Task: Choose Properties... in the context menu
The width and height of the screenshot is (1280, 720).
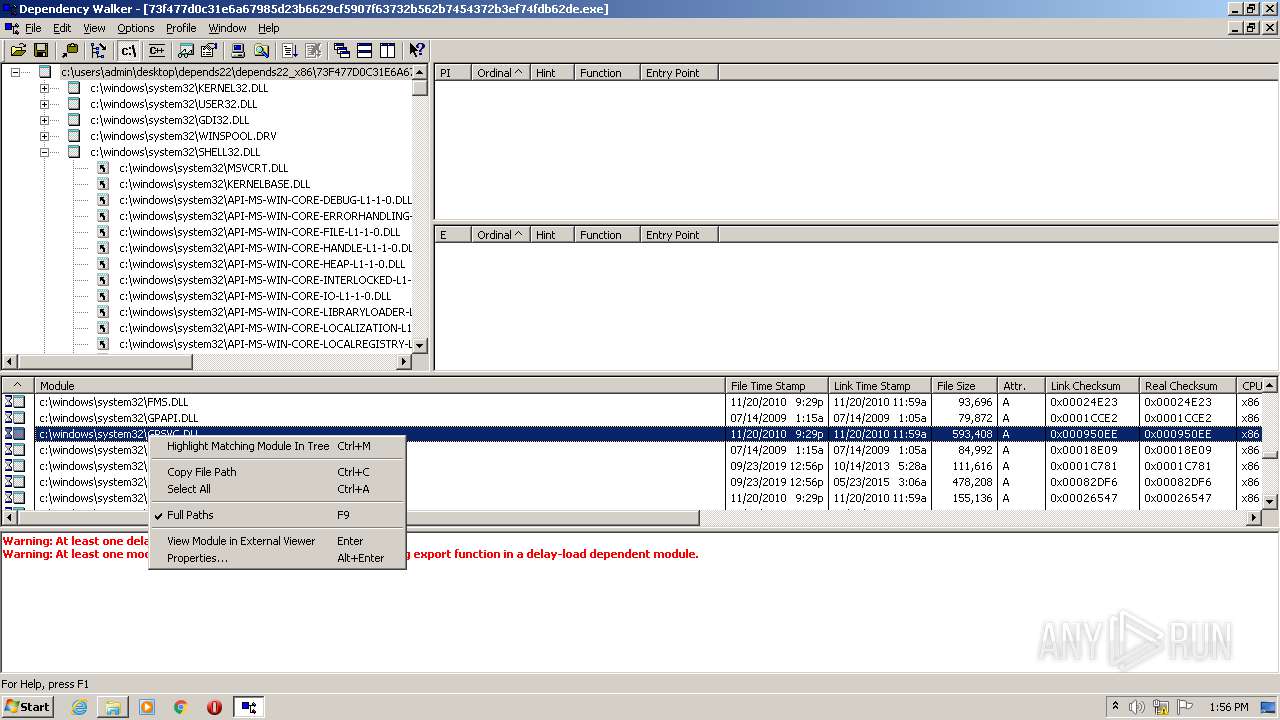Action: coord(277,558)
